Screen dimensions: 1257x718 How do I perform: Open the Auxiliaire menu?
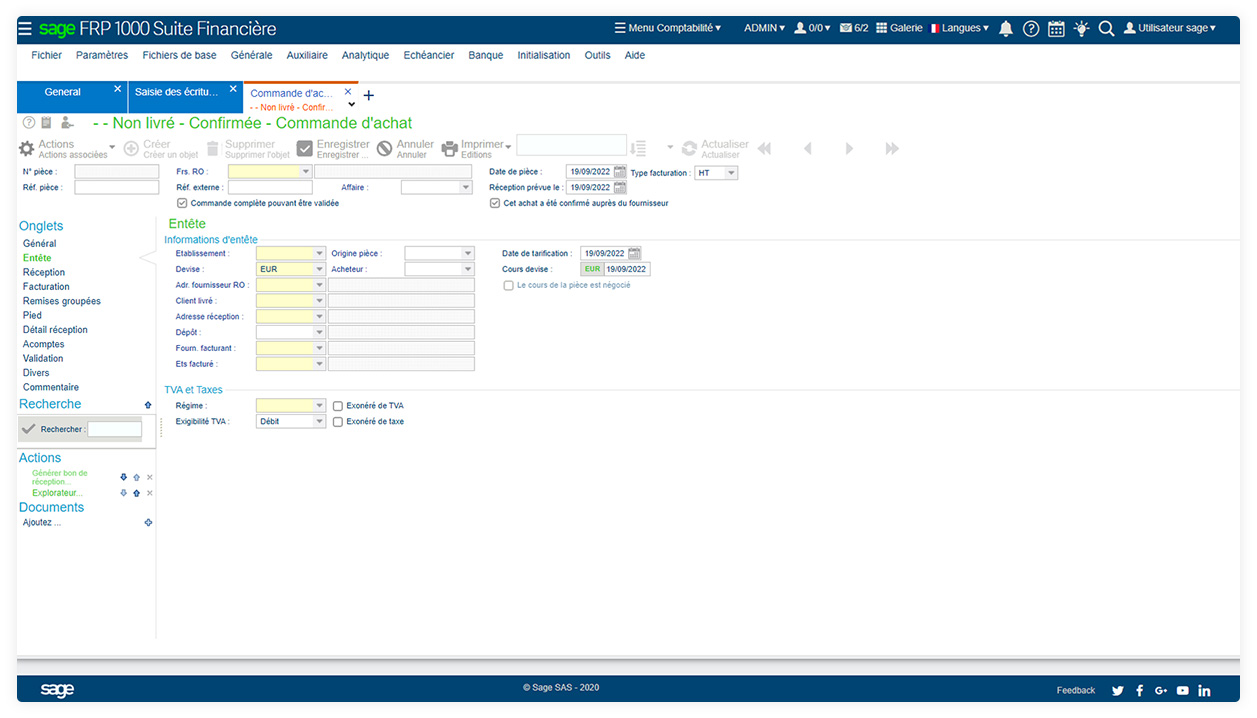307,56
